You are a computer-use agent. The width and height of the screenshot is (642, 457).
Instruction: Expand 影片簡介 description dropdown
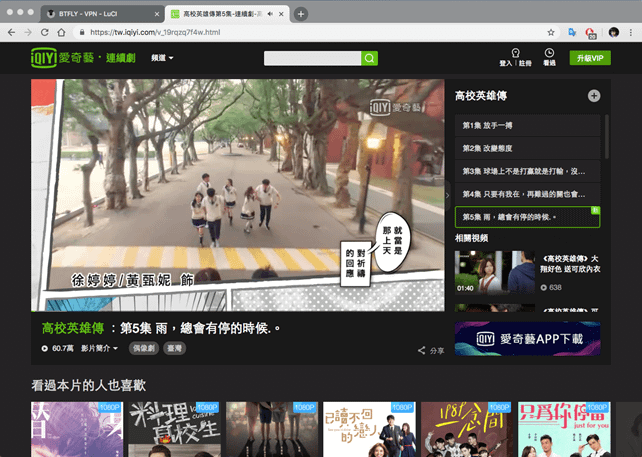click(x=99, y=348)
